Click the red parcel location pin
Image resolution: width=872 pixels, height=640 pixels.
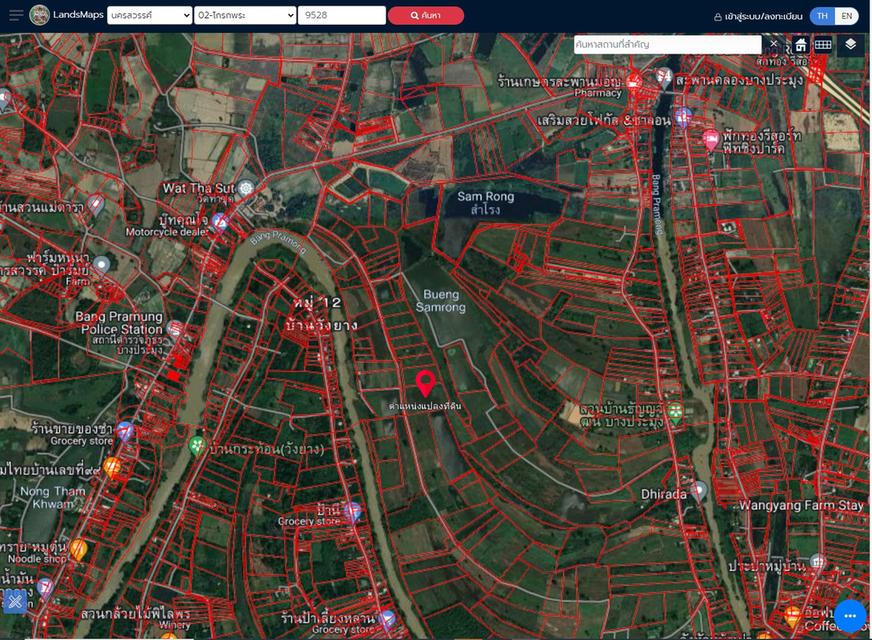tap(425, 383)
